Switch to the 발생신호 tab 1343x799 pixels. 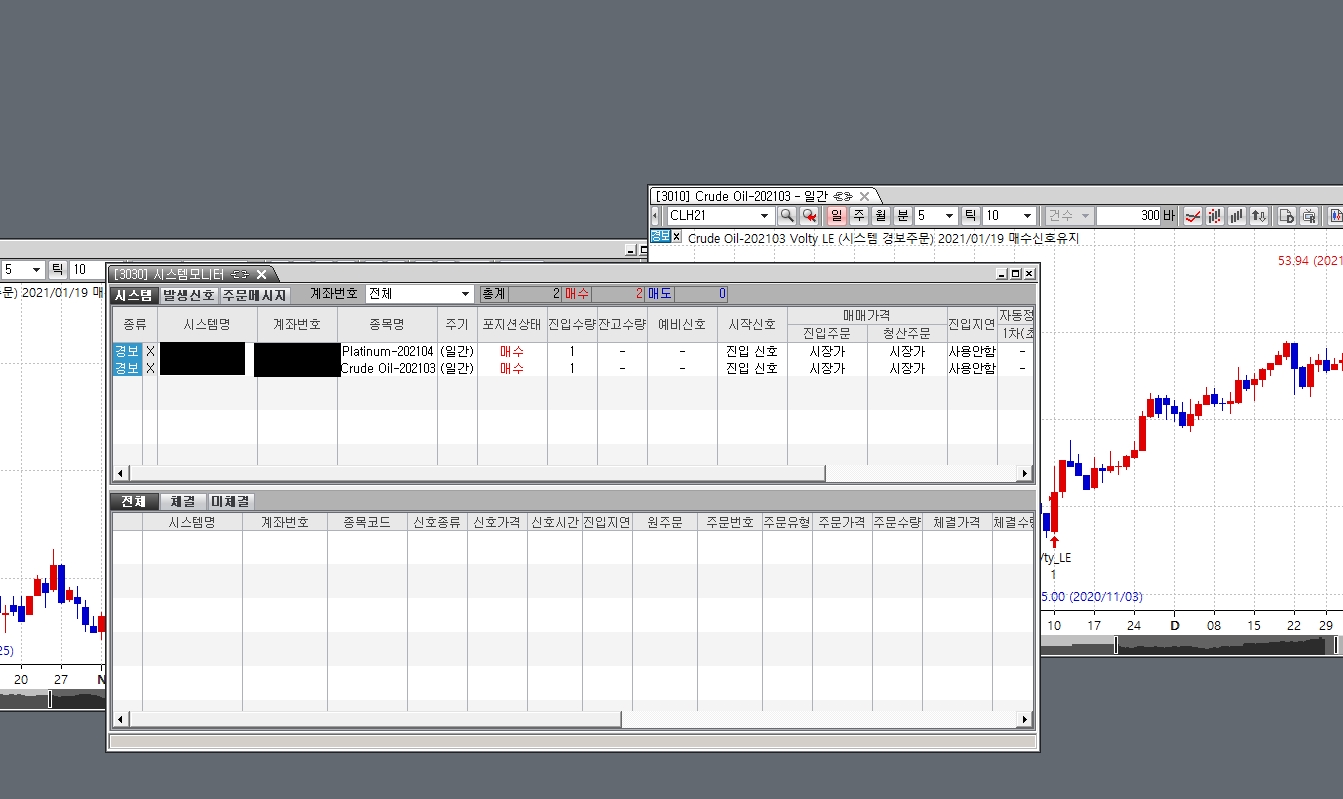click(188, 295)
